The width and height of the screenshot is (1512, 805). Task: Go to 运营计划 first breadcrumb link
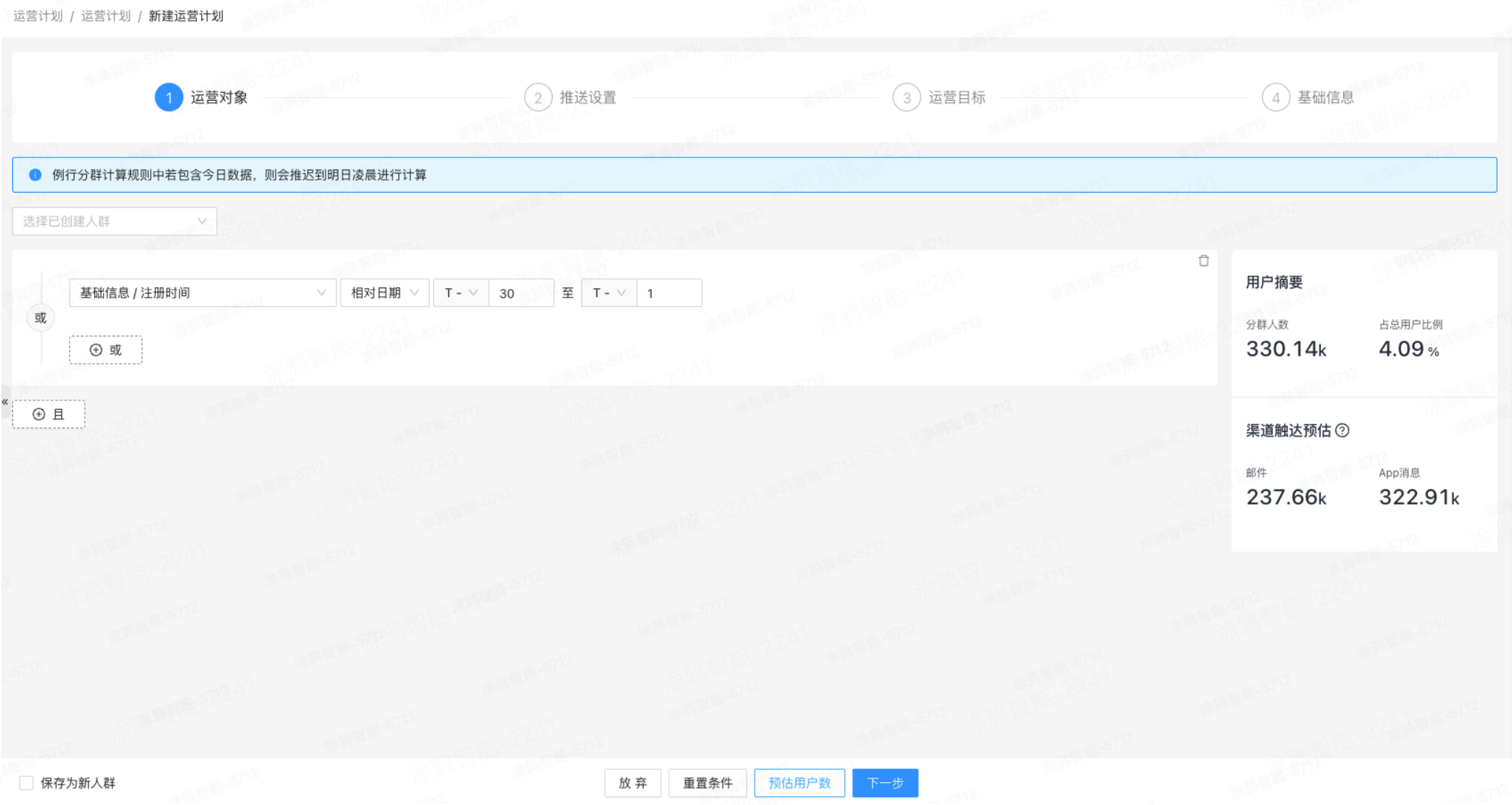click(38, 16)
